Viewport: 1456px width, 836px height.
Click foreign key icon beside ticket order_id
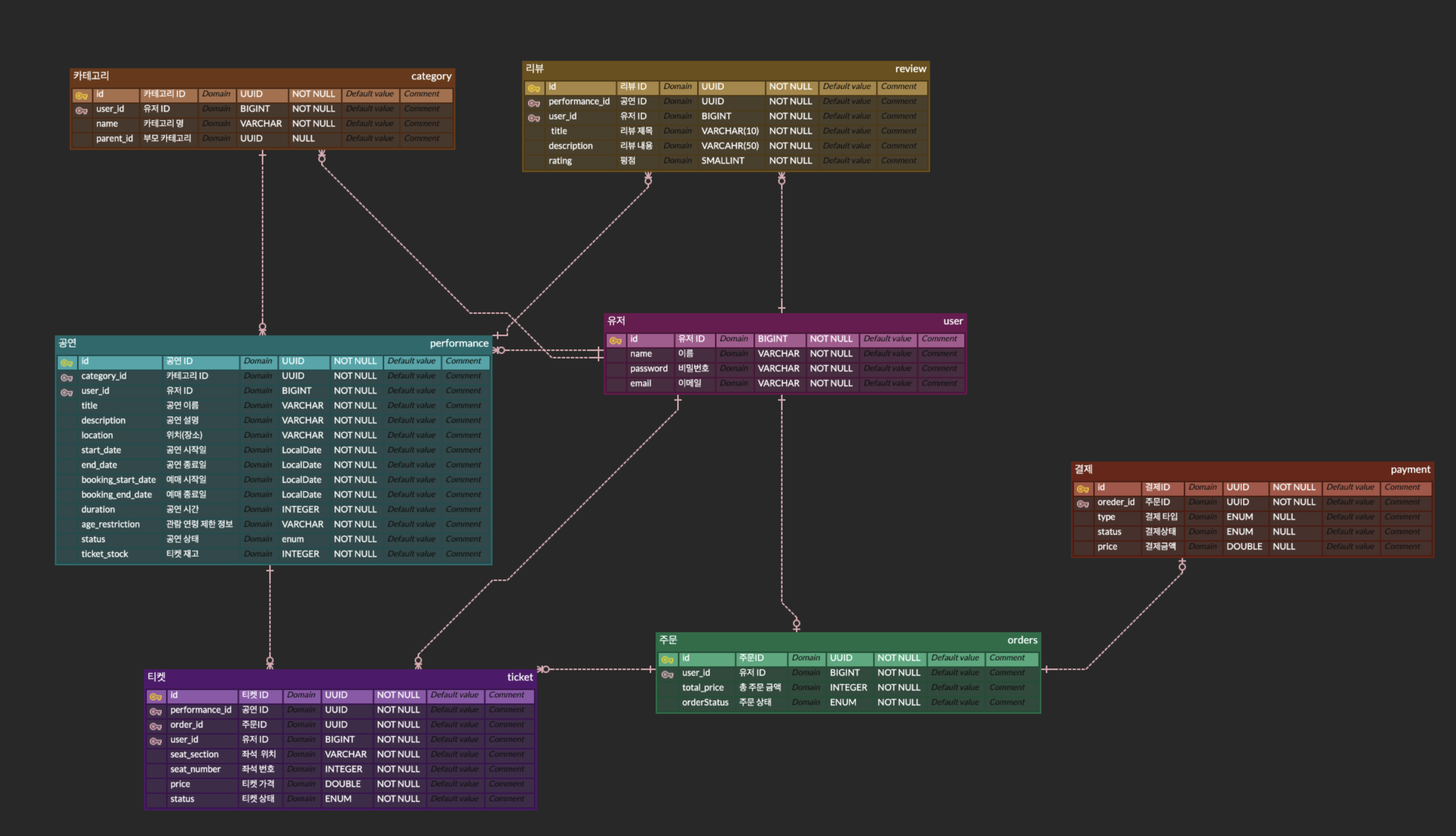(x=155, y=726)
